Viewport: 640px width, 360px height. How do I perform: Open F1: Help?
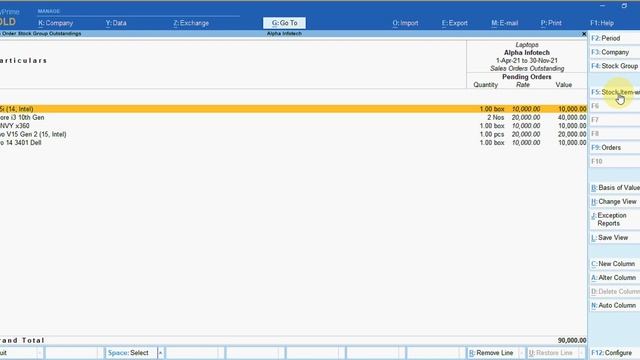pyautogui.click(x=602, y=23)
